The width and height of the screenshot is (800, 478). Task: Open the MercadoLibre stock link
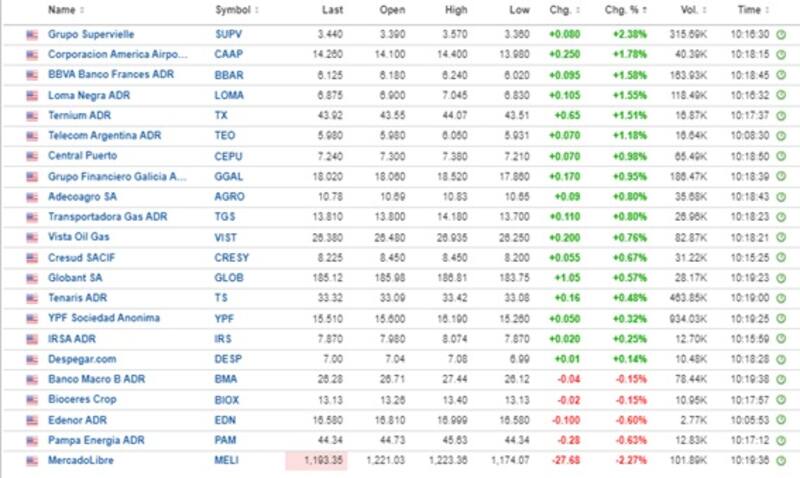pos(82,461)
